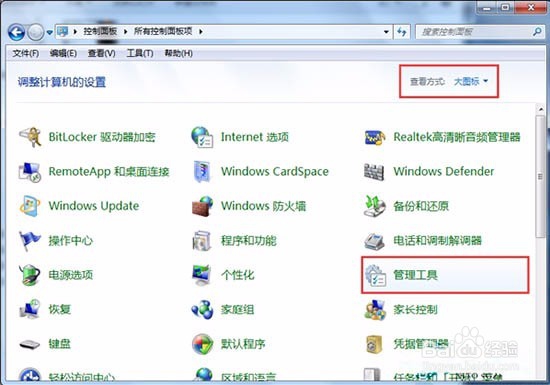Viewport: 550px width, 385px height.
Task: Click the vertical scrollbar thumb
Action: [x=540, y=177]
